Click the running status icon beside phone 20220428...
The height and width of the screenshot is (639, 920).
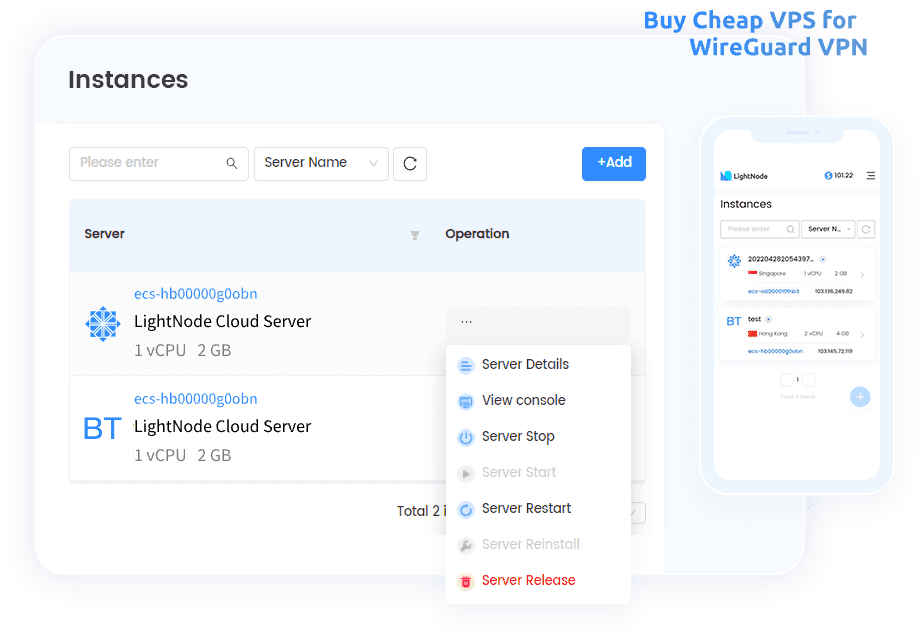823,259
